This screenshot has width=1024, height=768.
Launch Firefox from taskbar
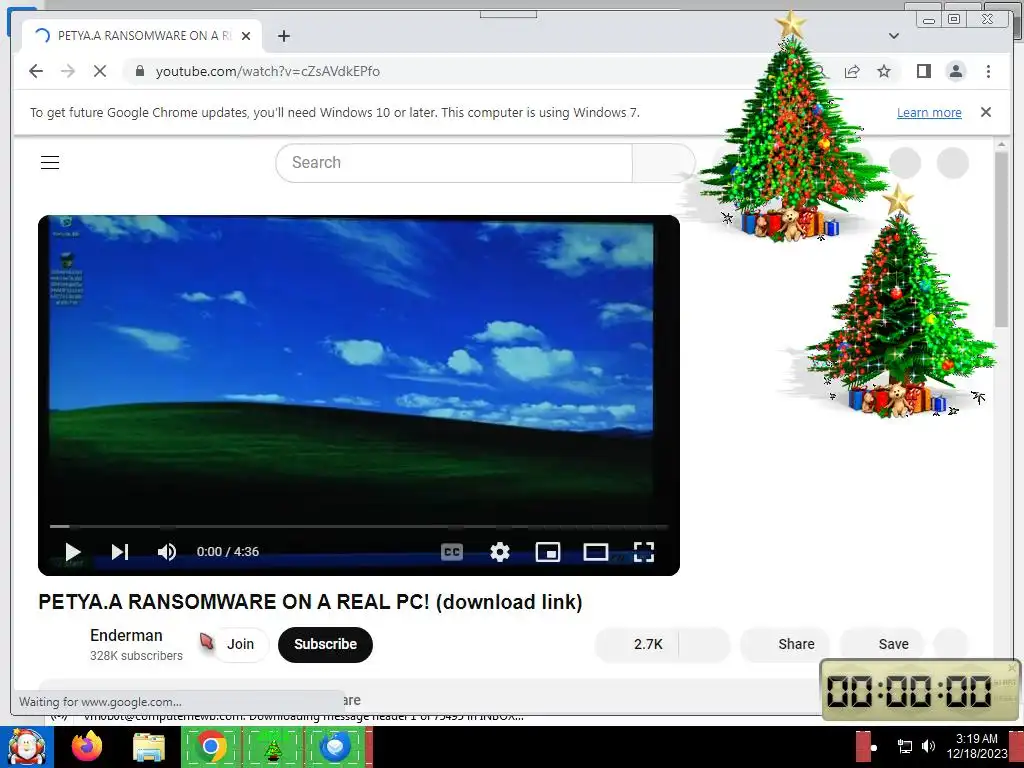(87, 747)
